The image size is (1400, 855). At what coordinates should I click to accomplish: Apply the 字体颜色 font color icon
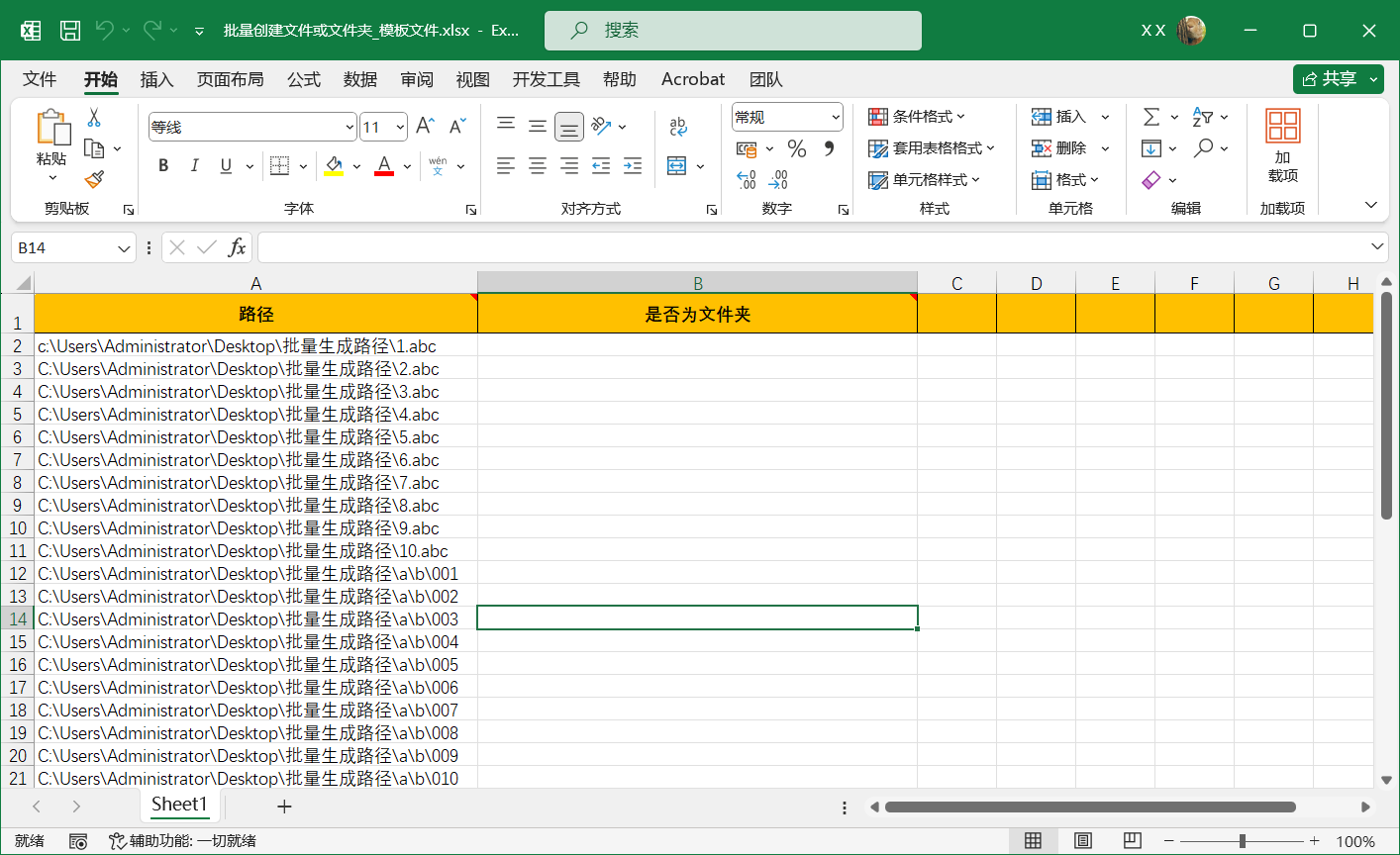383,165
